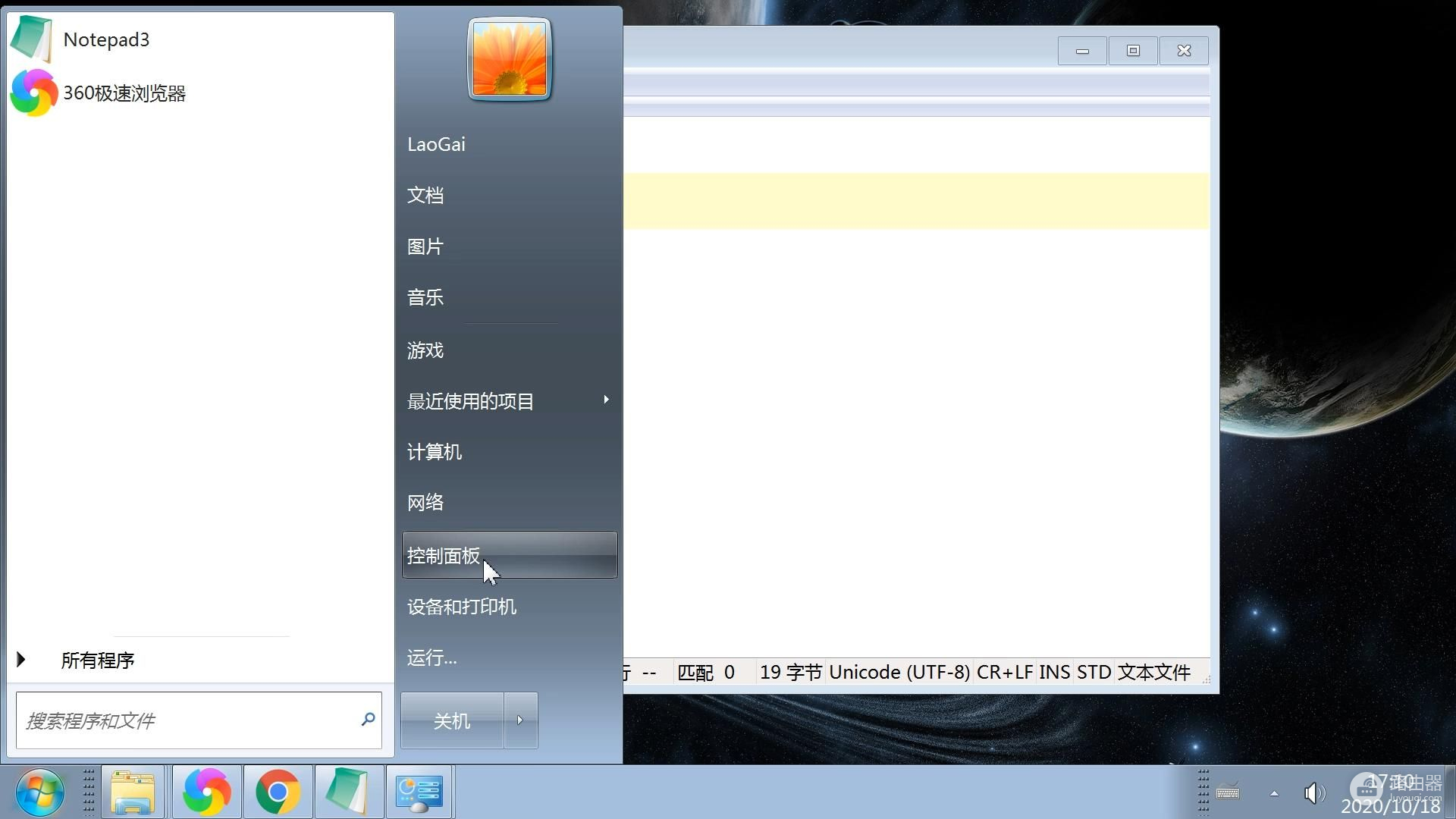Click the 搜索程序和文件 search box
The height and width of the screenshot is (819, 1456).
(190, 720)
